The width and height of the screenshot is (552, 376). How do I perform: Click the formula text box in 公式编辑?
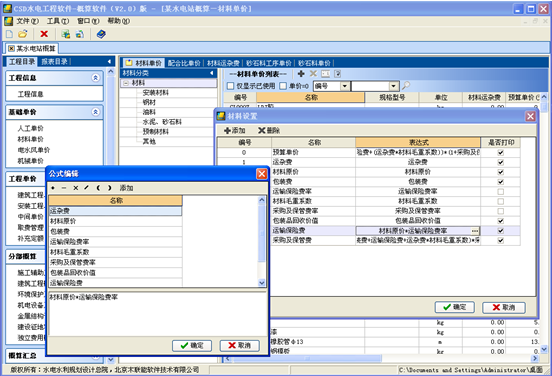point(157,313)
